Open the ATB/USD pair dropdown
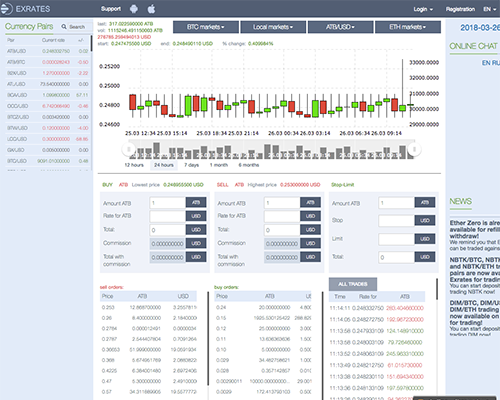The width and height of the screenshot is (500, 400). [x=340, y=27]
